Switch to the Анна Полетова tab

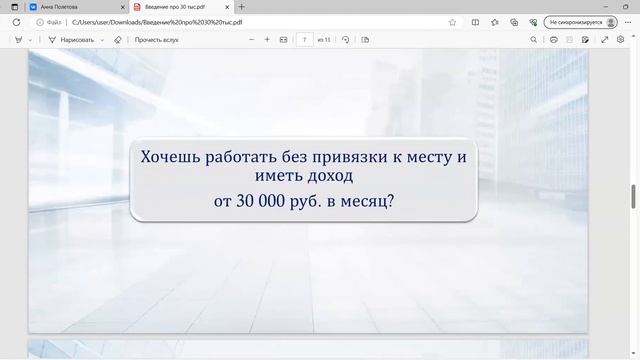77,7
